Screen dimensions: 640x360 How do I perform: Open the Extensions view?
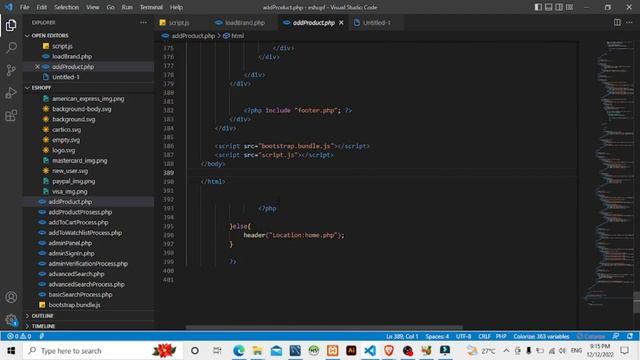pyautogui.click(x=11, y=116)
